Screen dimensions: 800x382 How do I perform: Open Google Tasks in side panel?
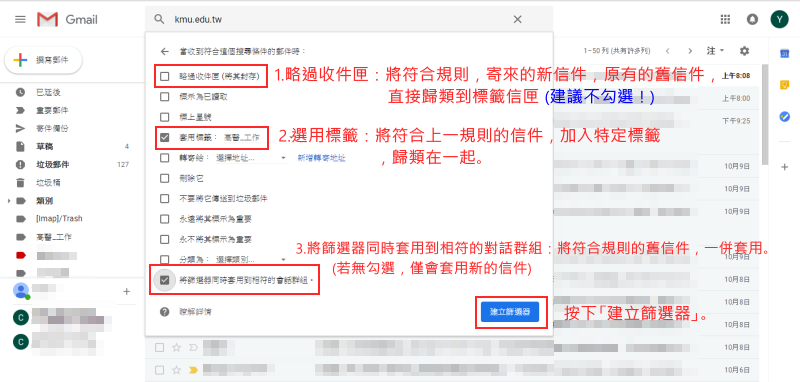[785, 117]
